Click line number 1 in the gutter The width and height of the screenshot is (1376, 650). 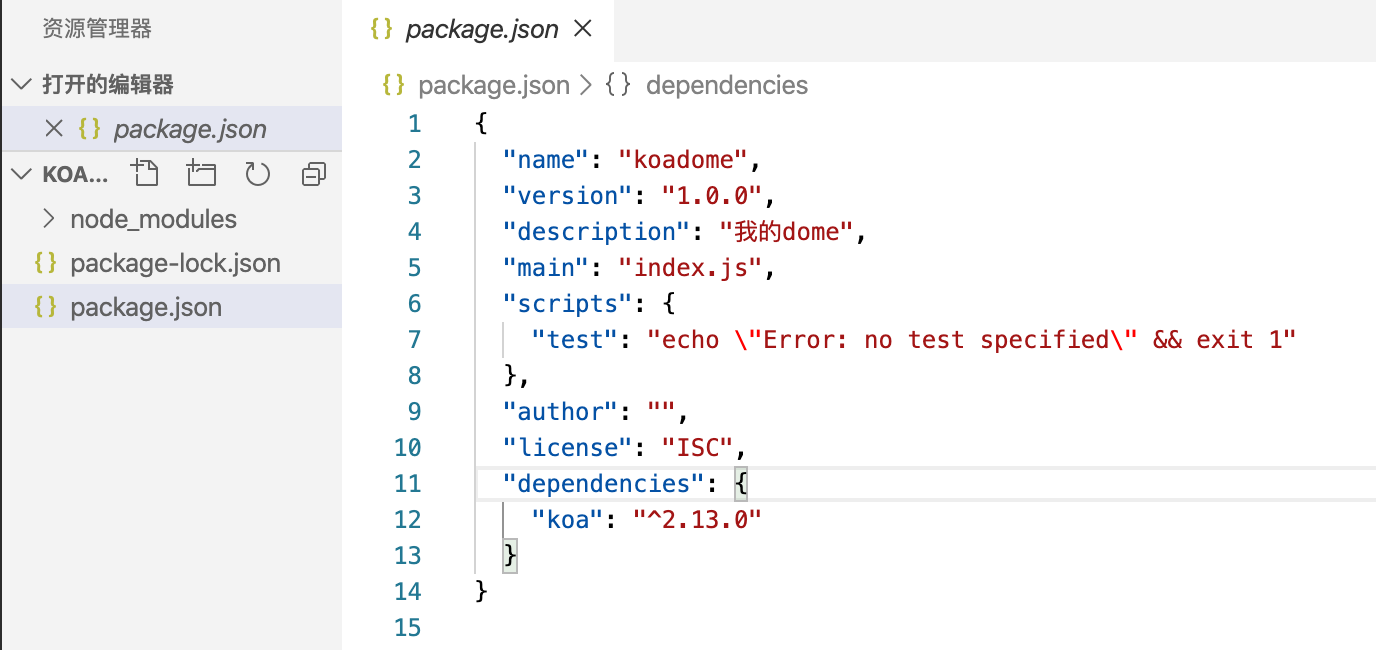point(415,124)
